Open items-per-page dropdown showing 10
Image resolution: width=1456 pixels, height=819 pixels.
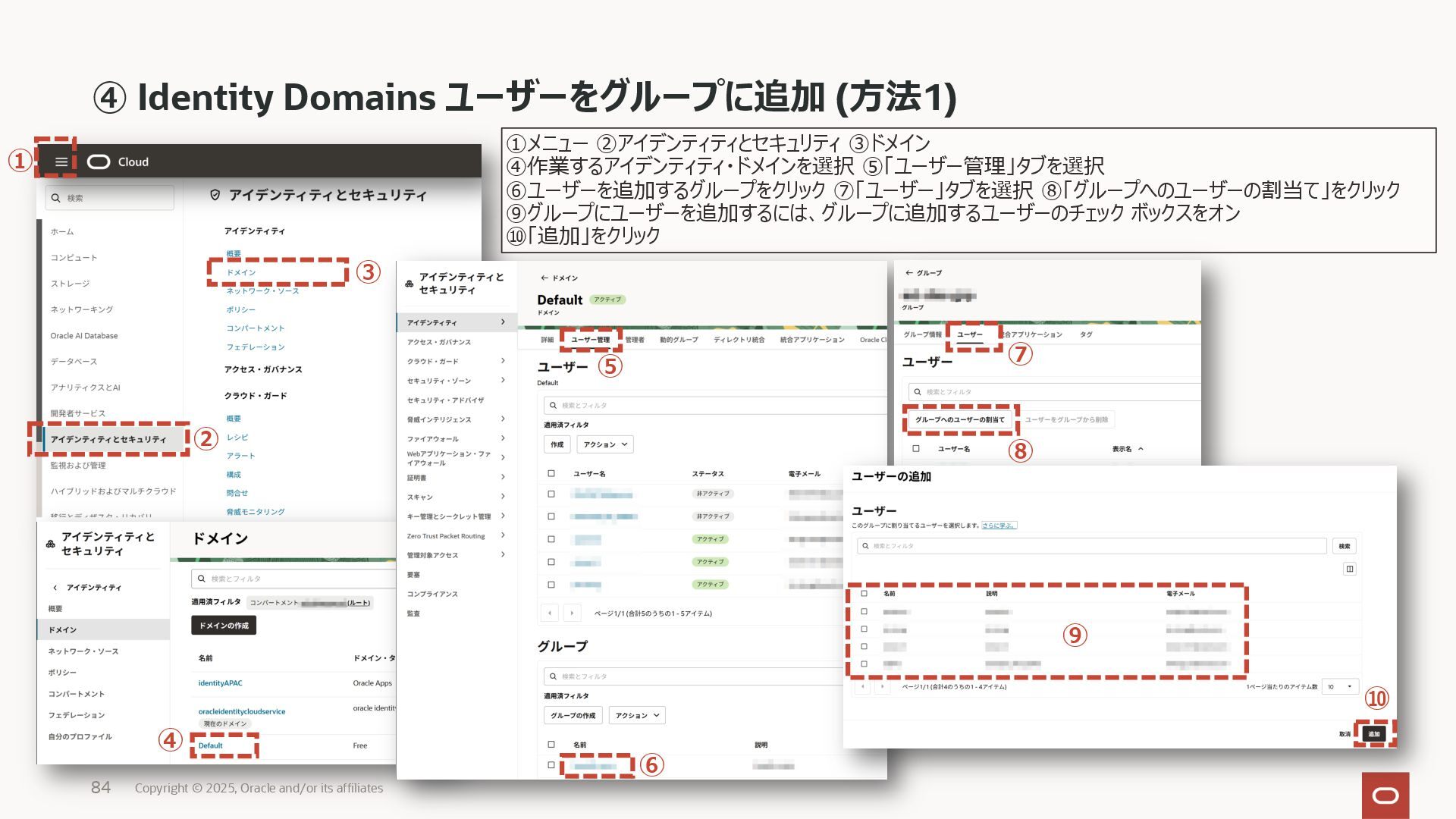1339,686
